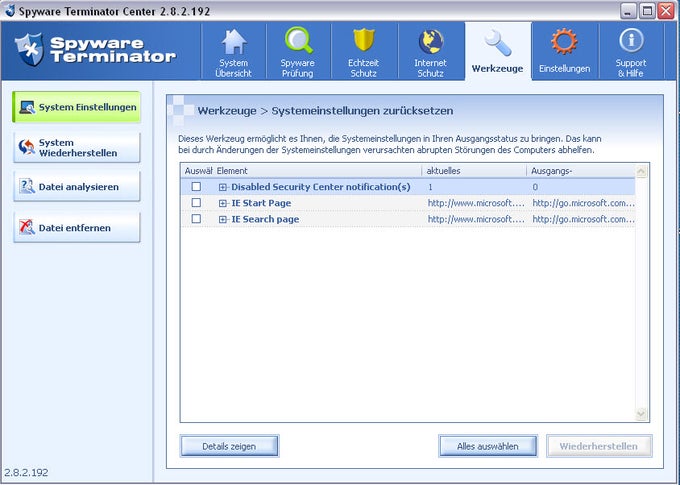Viewport: 680px width, 485px height.
Task: Click the Datei analysieren icon
Action: click(x=27, y=187)
